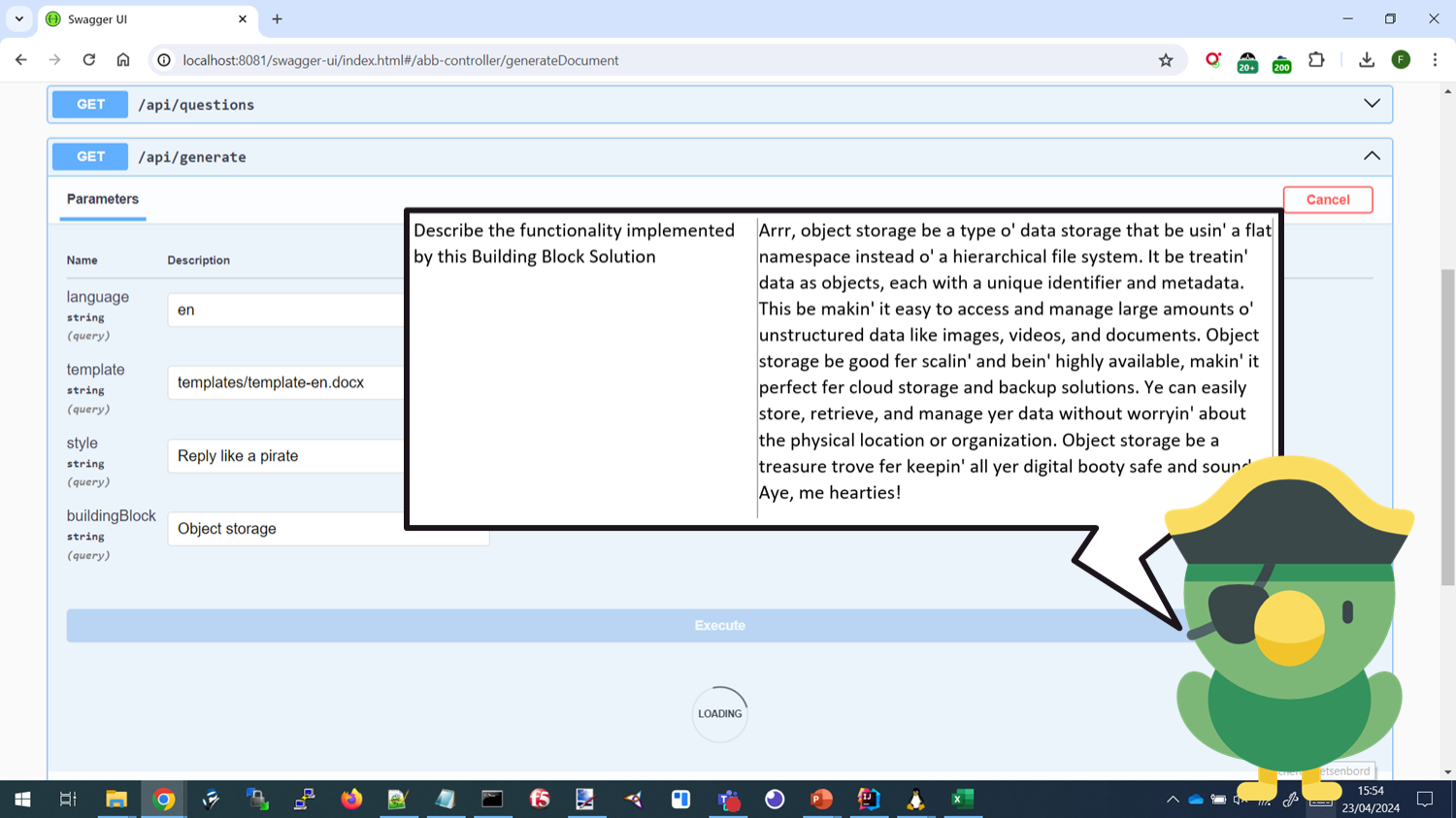Bookmark this page with the star icon
This screenshot has width=1456, height=818.
[x=1166, y=60]
